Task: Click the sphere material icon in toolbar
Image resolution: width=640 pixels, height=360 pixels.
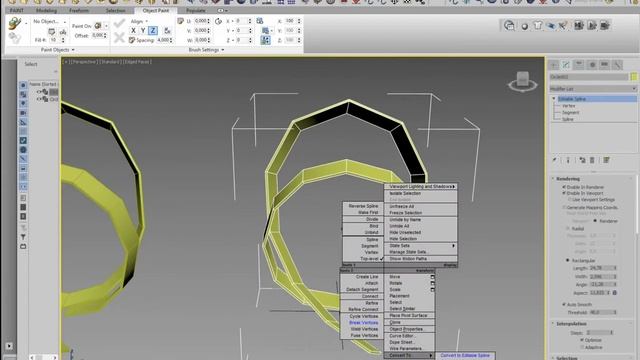Action: (x=524, y=26)
